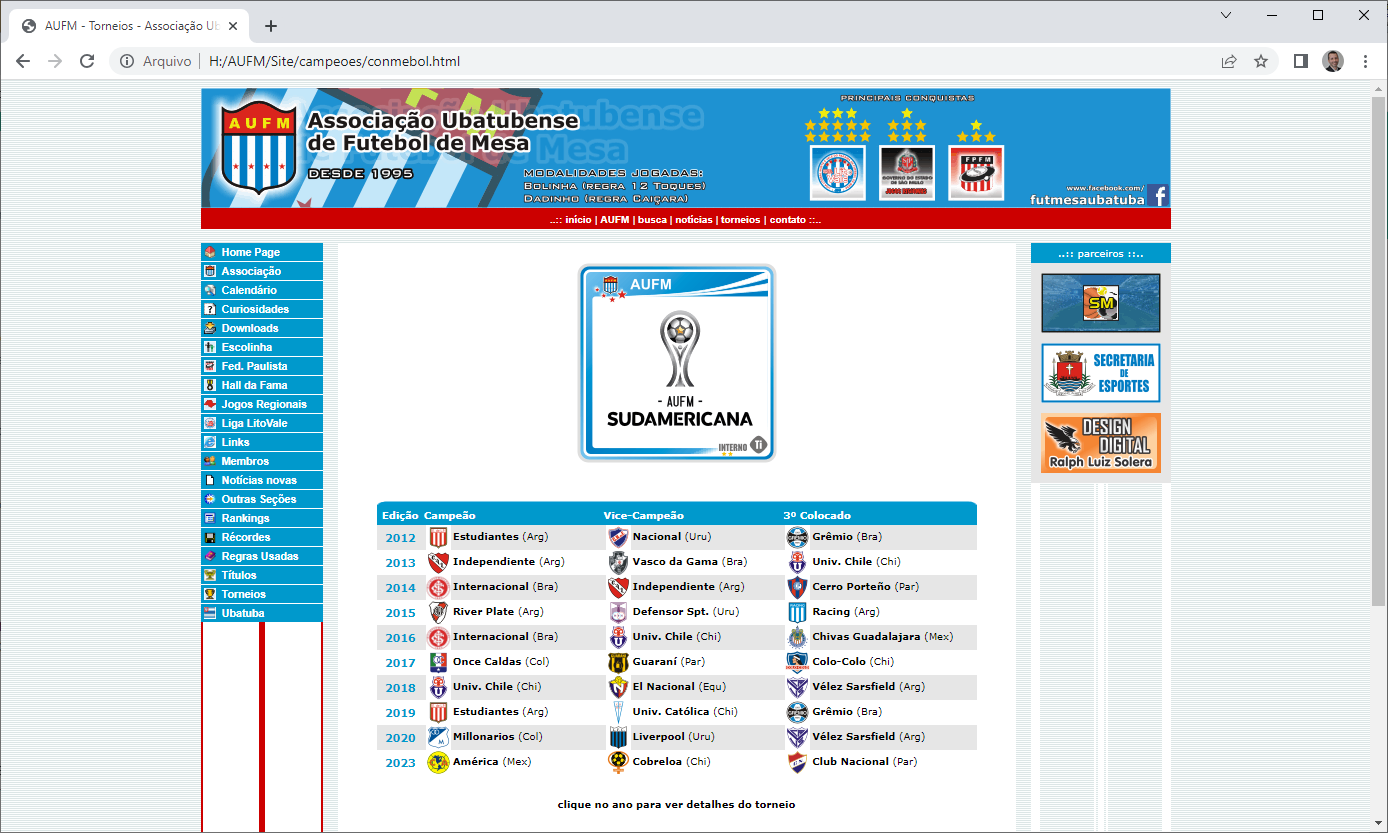The height and width of the screenshot is (833, 1388).
Task: Click the contato link in the red bar
Action: (787, 220)
